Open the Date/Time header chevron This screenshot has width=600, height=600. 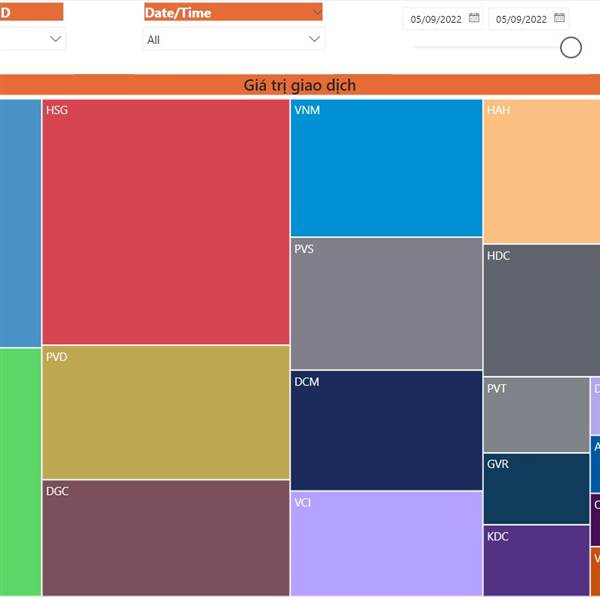tap(317, 13)
